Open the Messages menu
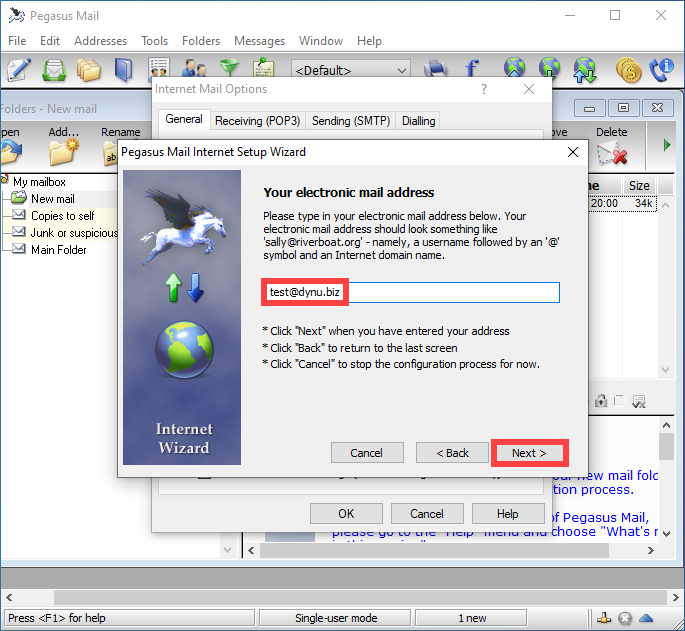 (x=259, y=41)
